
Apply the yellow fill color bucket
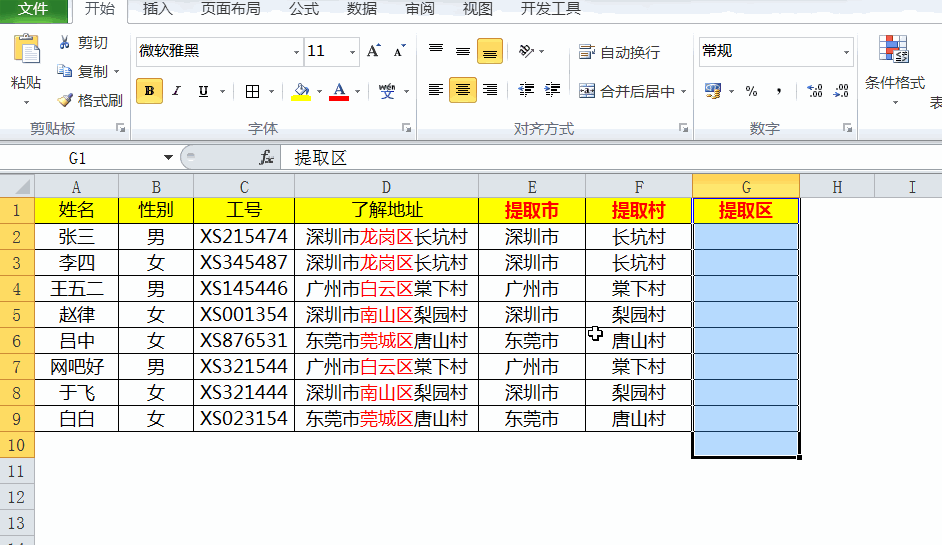click(301, 91)
